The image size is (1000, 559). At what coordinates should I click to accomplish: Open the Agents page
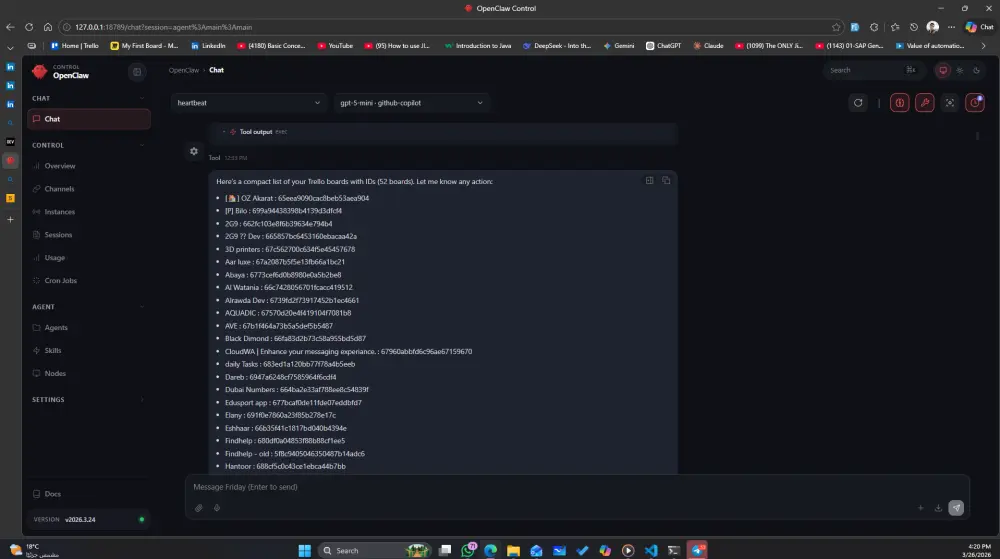pyautogui.click(x=56, y=328)
